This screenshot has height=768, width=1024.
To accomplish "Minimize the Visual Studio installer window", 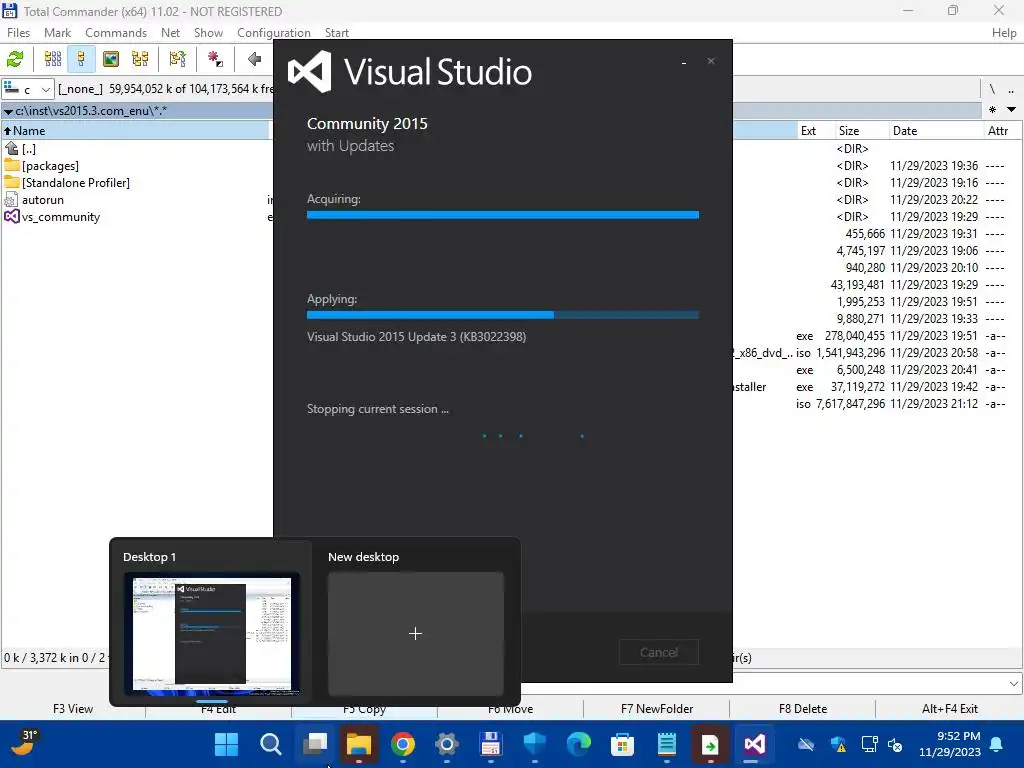I will pos(684,62).
